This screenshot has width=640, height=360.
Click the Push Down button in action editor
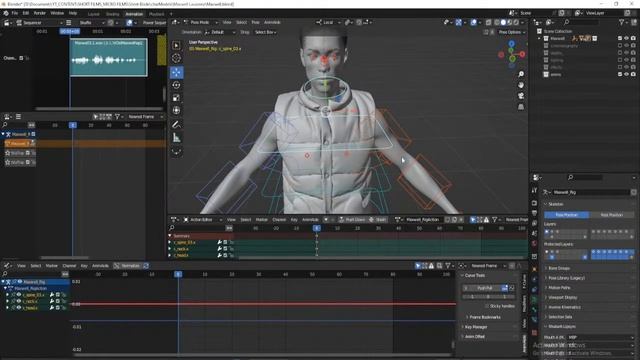(x=351, y=220)
